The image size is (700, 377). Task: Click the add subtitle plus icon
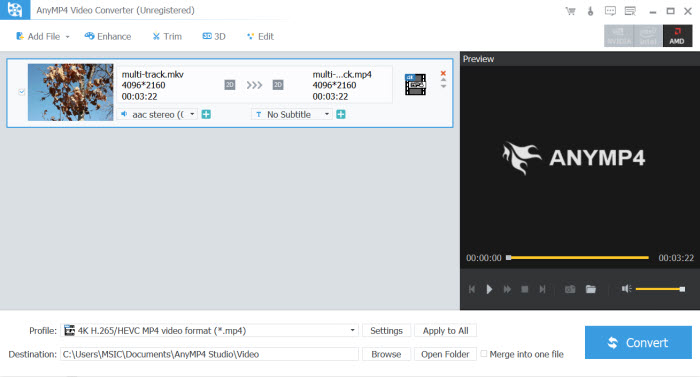(x=341, y=114)
